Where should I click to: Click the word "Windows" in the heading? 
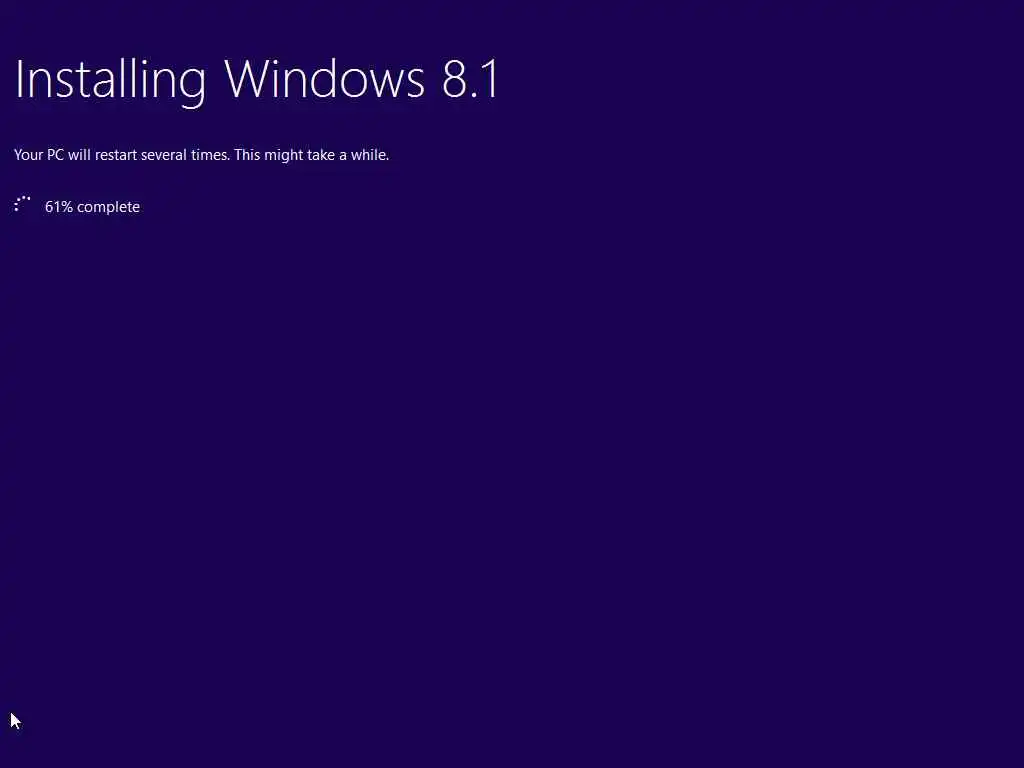pyautogui.click(x=325, y=79)
